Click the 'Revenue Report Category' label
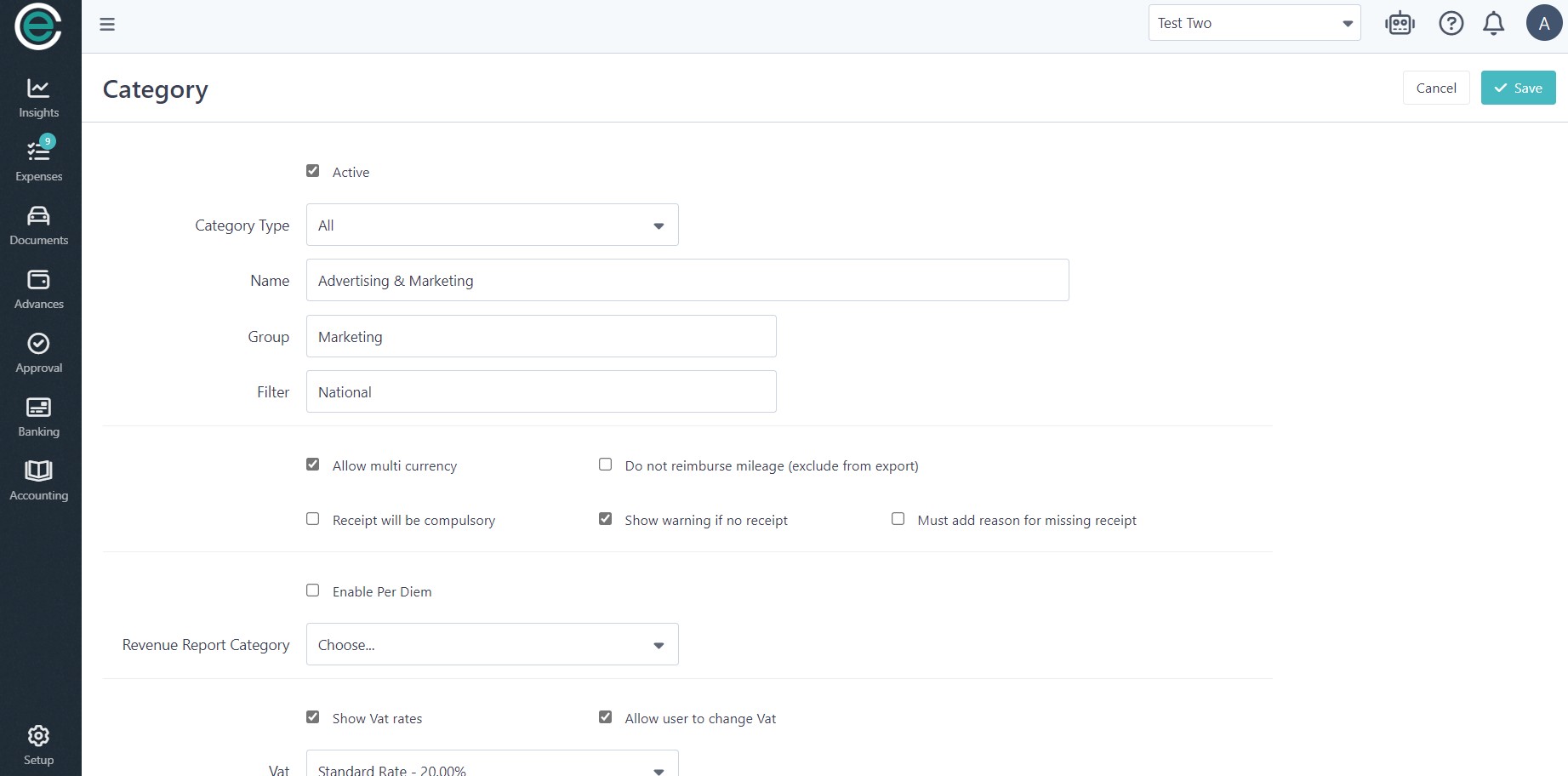The image size is (1568, 776). tap(206, 645)
